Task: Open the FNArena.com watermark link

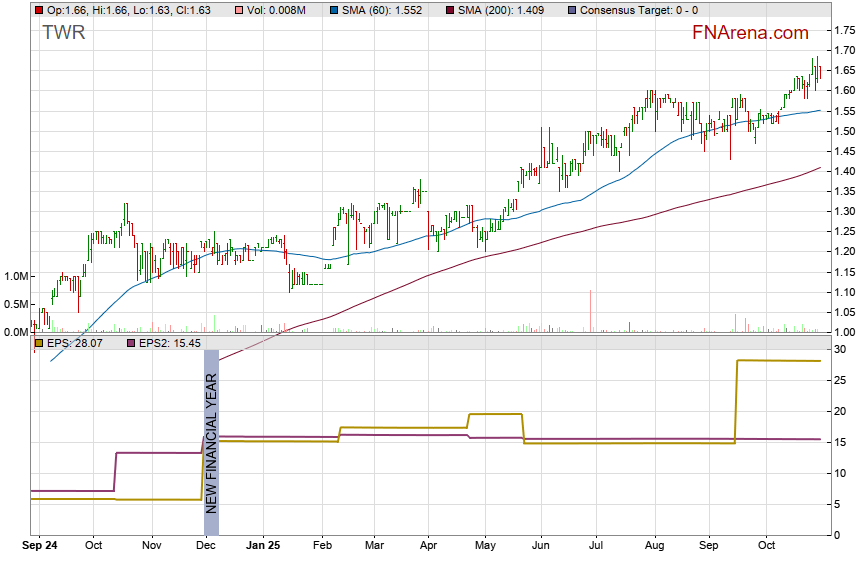Action: point(750,33)
